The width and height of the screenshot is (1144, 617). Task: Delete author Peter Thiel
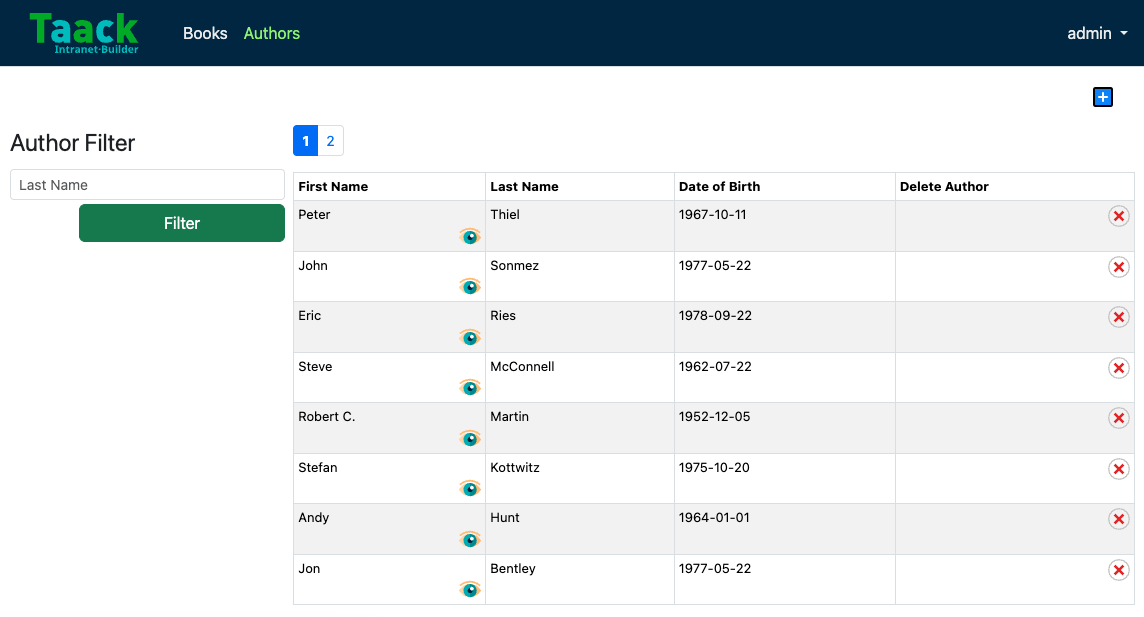coord(1118,216)
